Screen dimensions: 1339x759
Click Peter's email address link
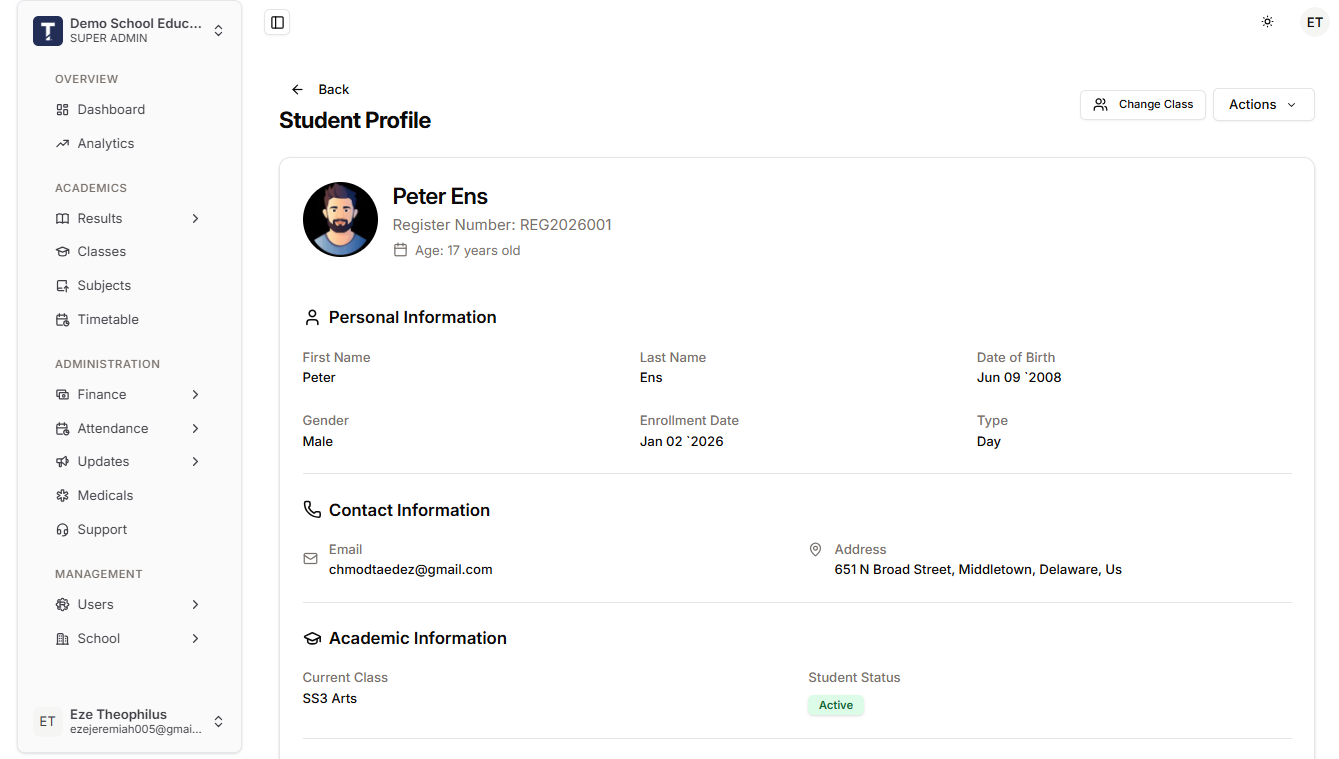[x=410, y=569]
